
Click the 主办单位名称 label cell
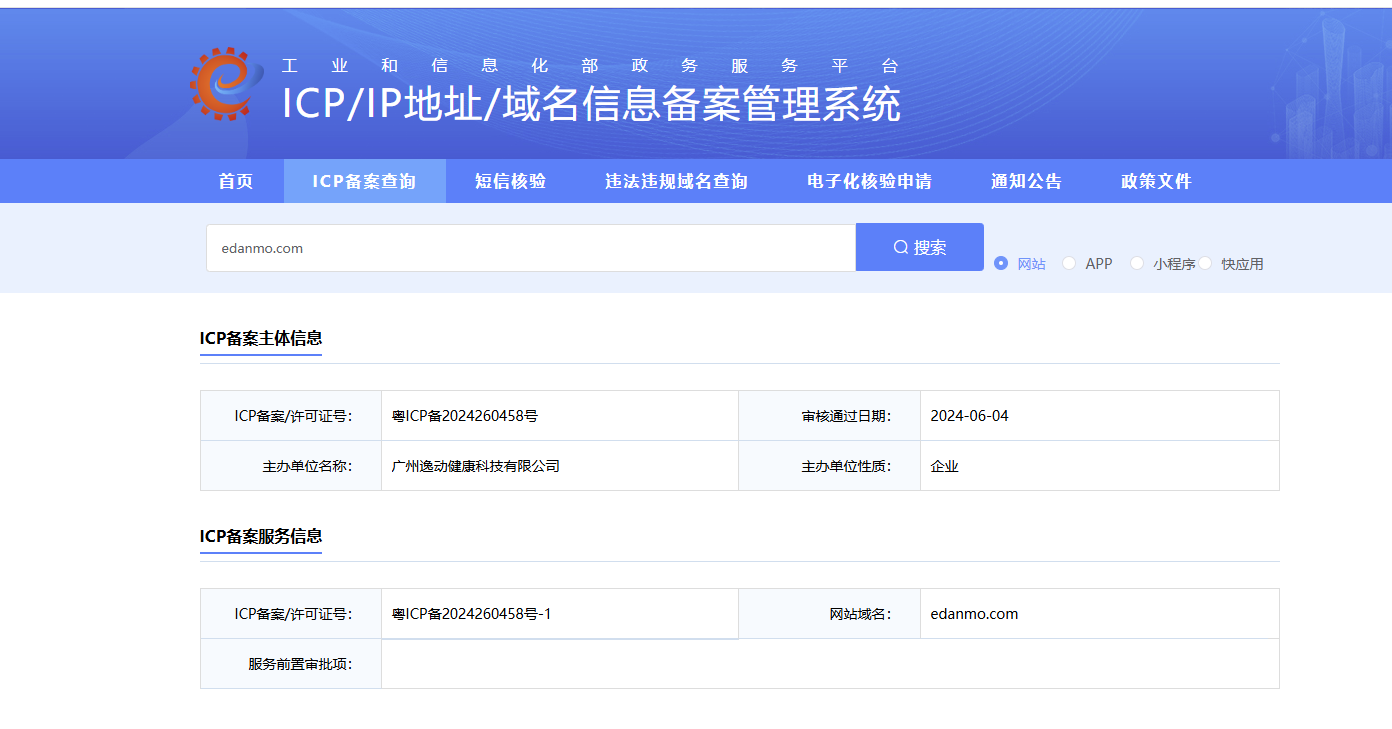pyautogui.click(x=291, y=466)
